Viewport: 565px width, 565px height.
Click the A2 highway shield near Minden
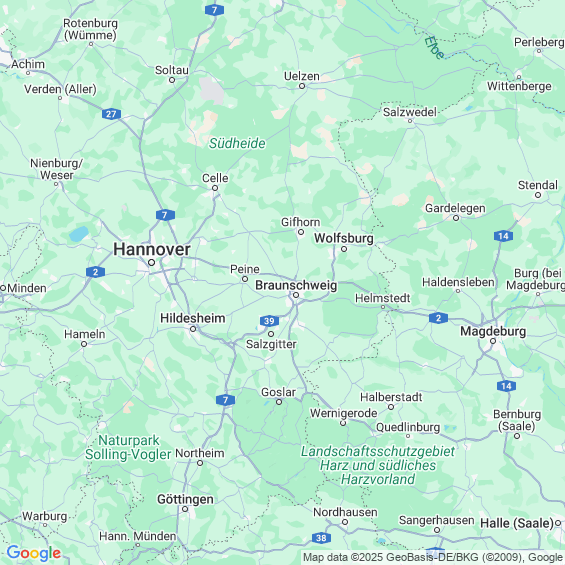(95, 272)
